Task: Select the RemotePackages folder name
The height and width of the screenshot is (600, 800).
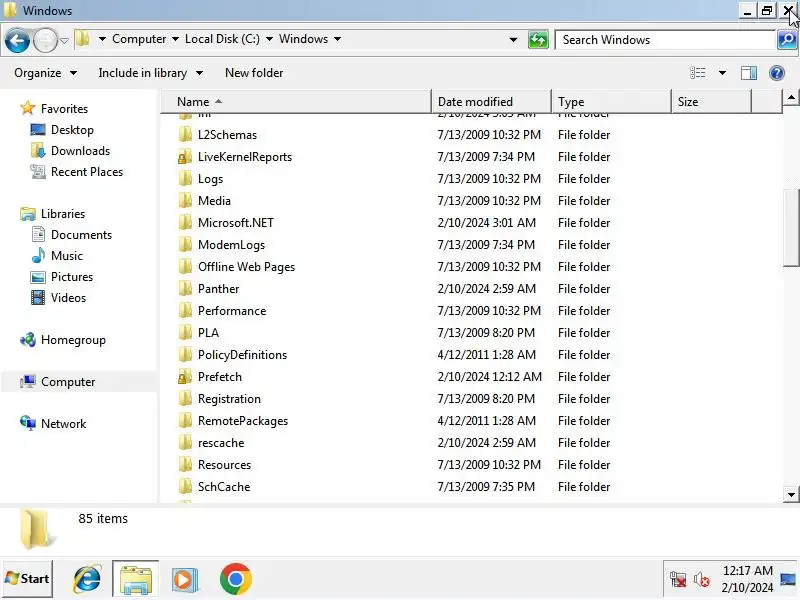Action: point(243,420)
